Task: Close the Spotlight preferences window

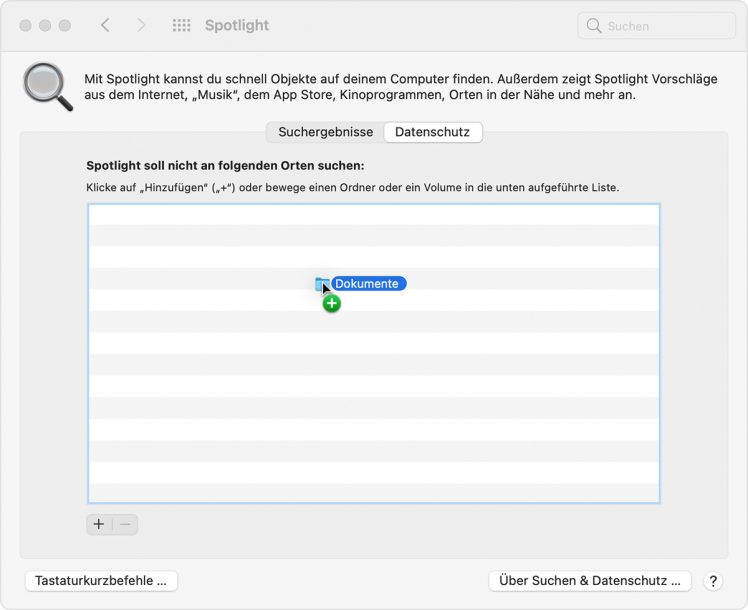Action: tap(25, 25)
